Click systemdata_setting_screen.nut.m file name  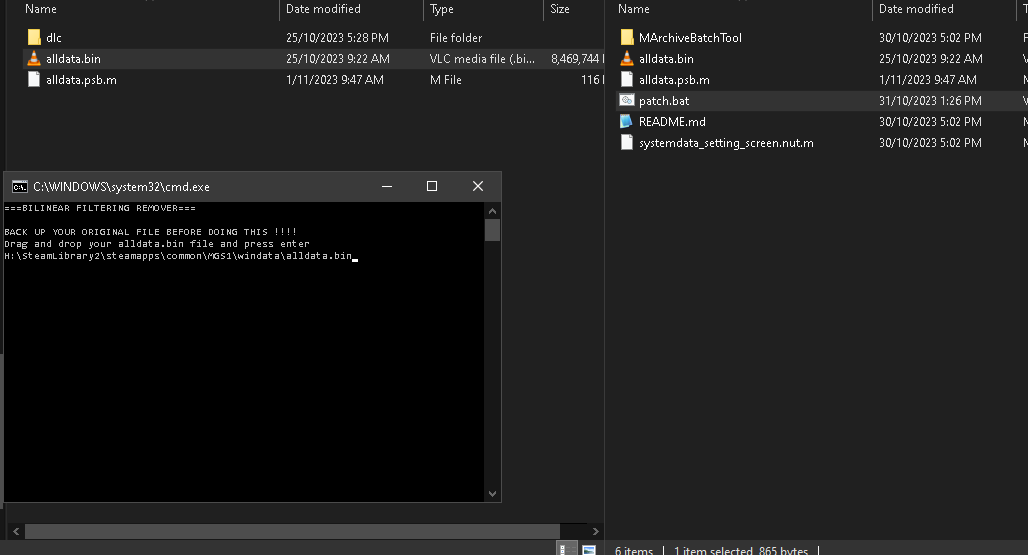[726, 142]
